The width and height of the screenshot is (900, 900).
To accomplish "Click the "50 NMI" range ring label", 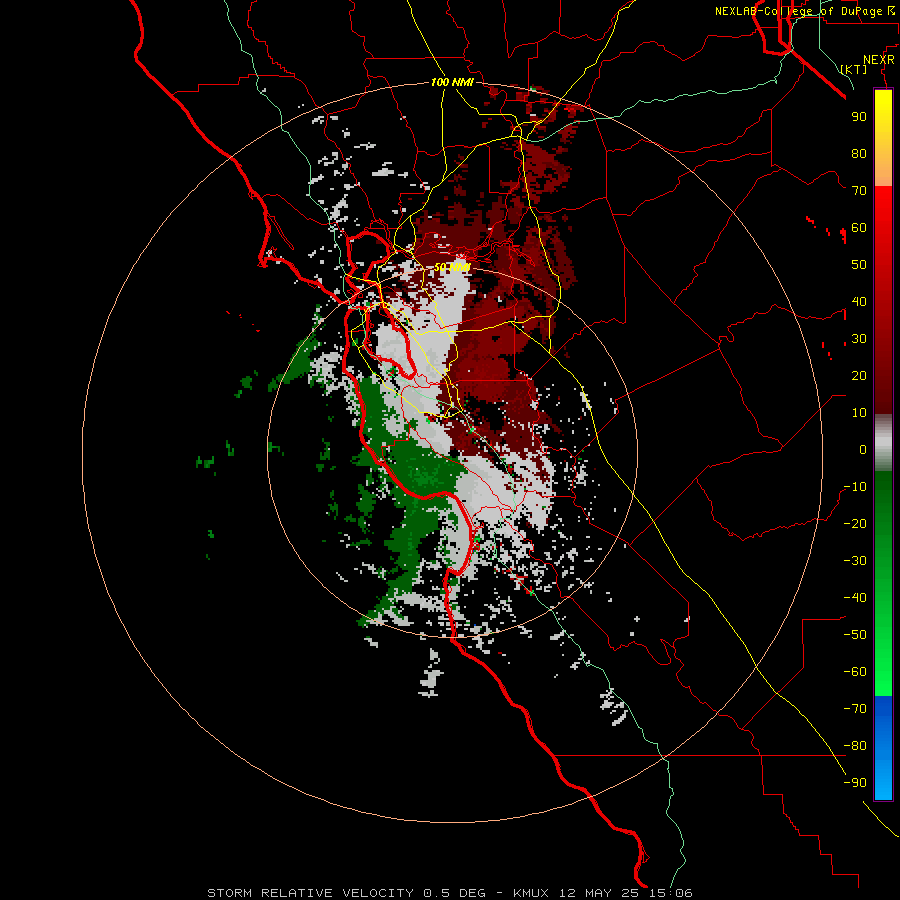I will pos(452,267).
